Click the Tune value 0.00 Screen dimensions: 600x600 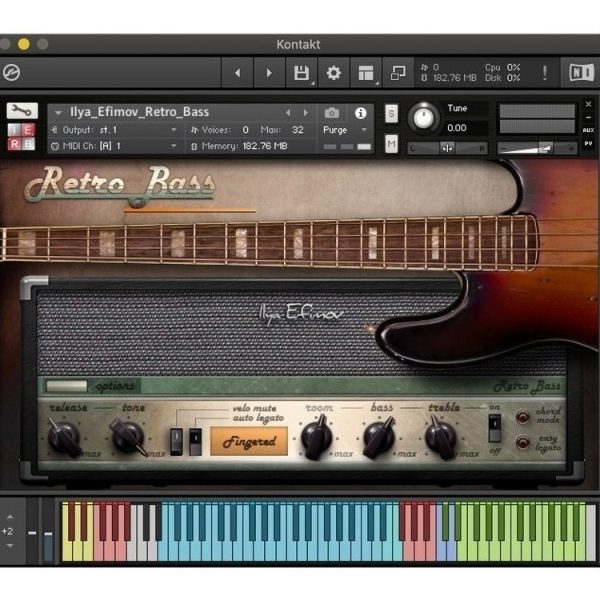pyautogui.click(x=457, y=128)
